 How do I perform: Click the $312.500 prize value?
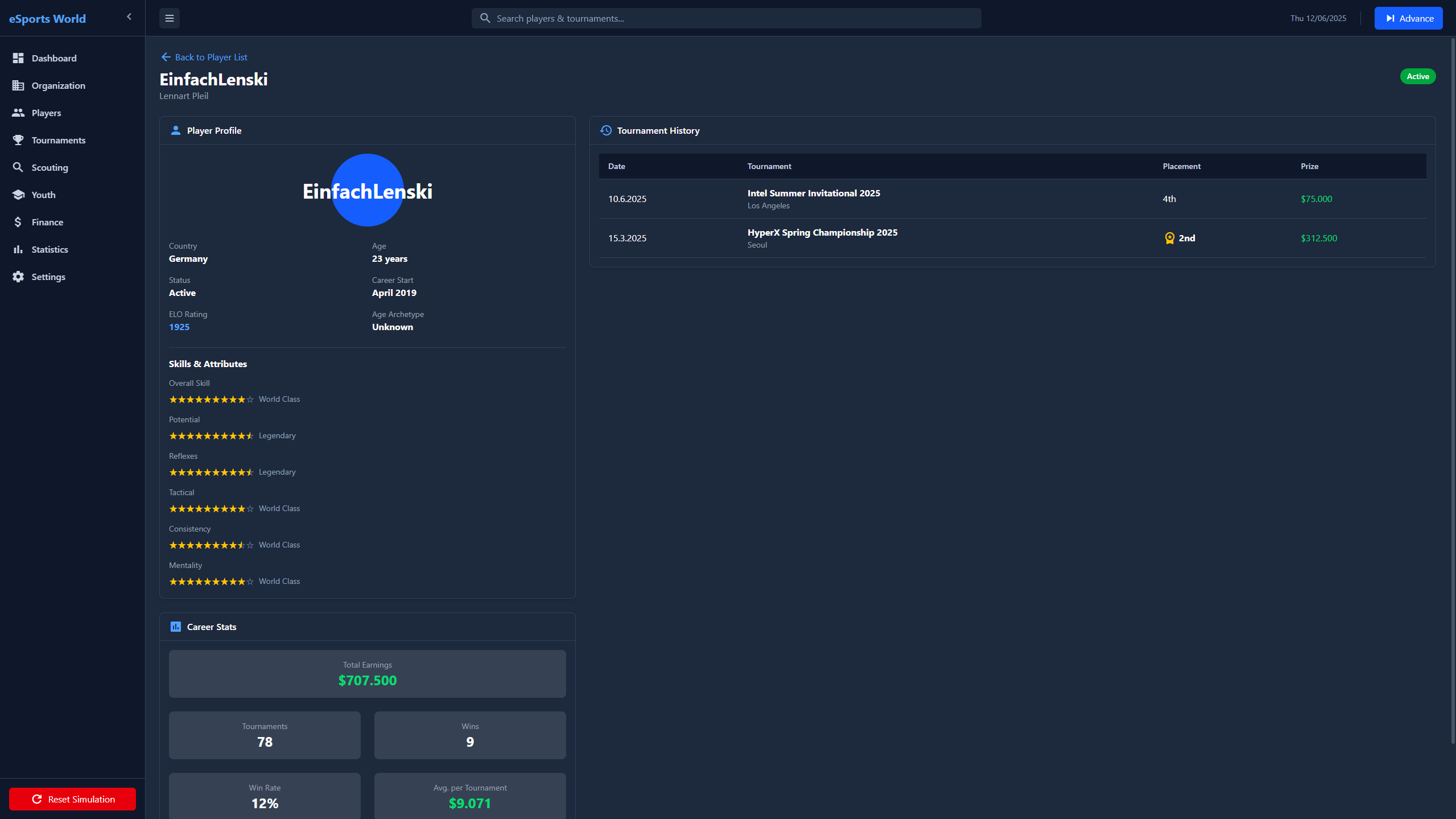[x=1319, y=238]
